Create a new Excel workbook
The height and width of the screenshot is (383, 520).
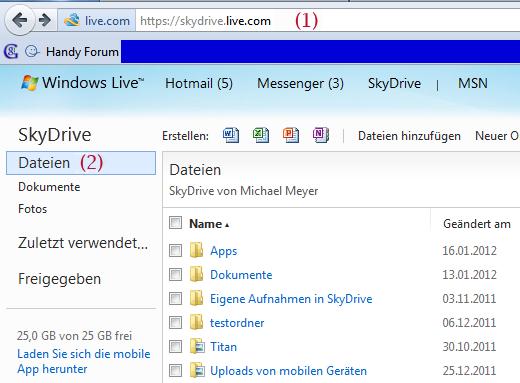[261, 135]
